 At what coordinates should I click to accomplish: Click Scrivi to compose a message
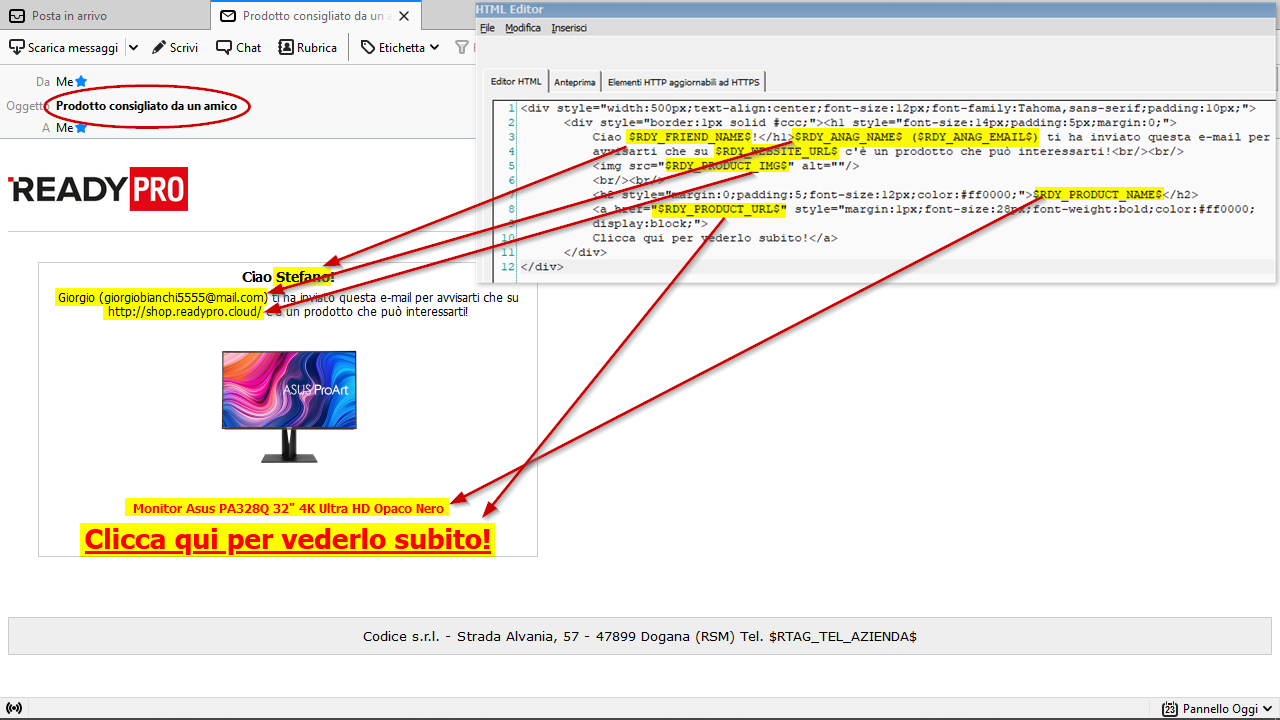point(175,47)
